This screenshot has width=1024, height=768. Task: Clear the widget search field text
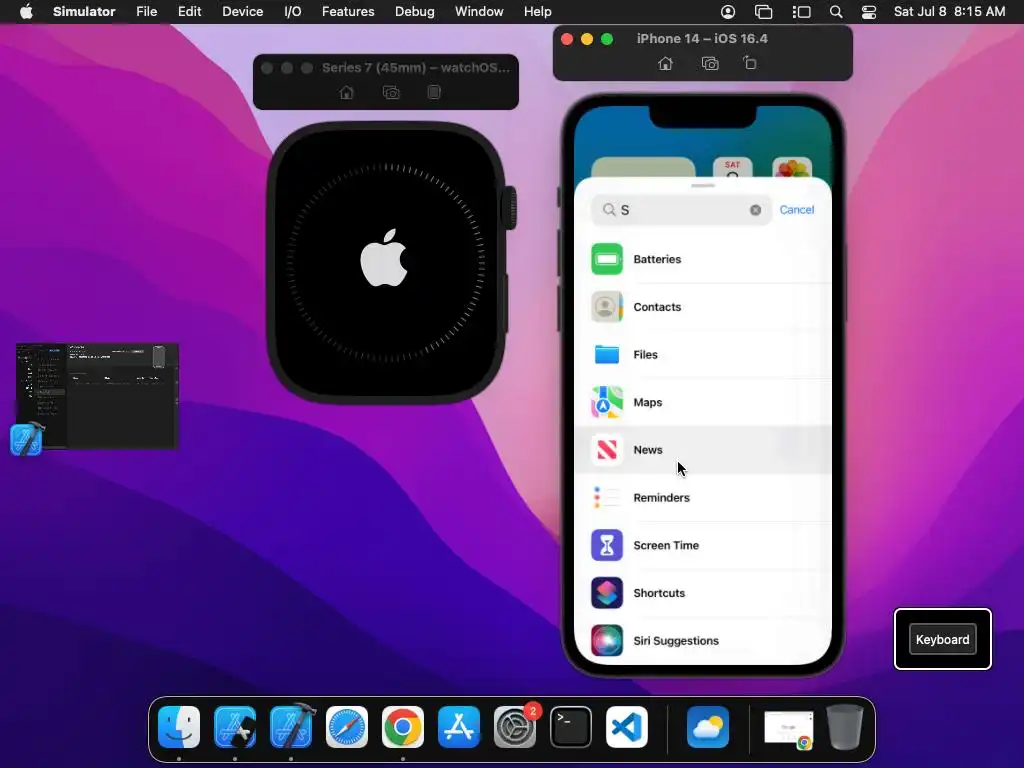[756, 210]
